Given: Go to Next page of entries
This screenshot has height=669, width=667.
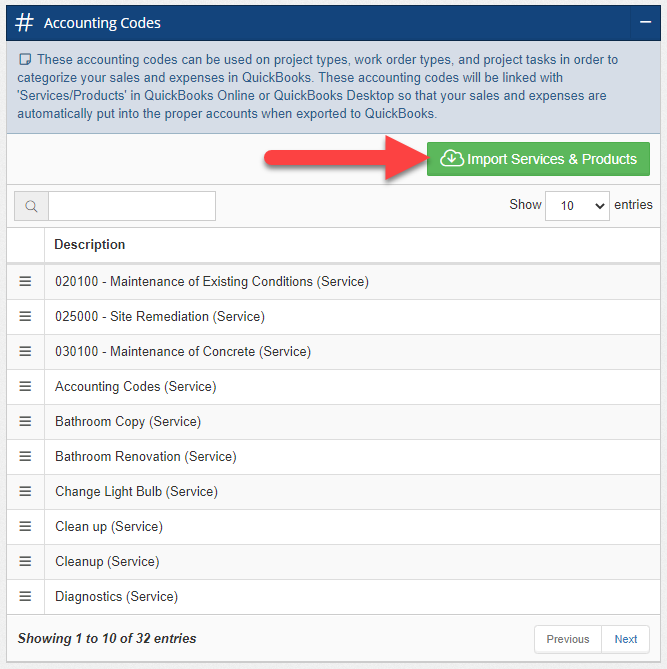Looking at the screenshot, I should tap(625, 639).
